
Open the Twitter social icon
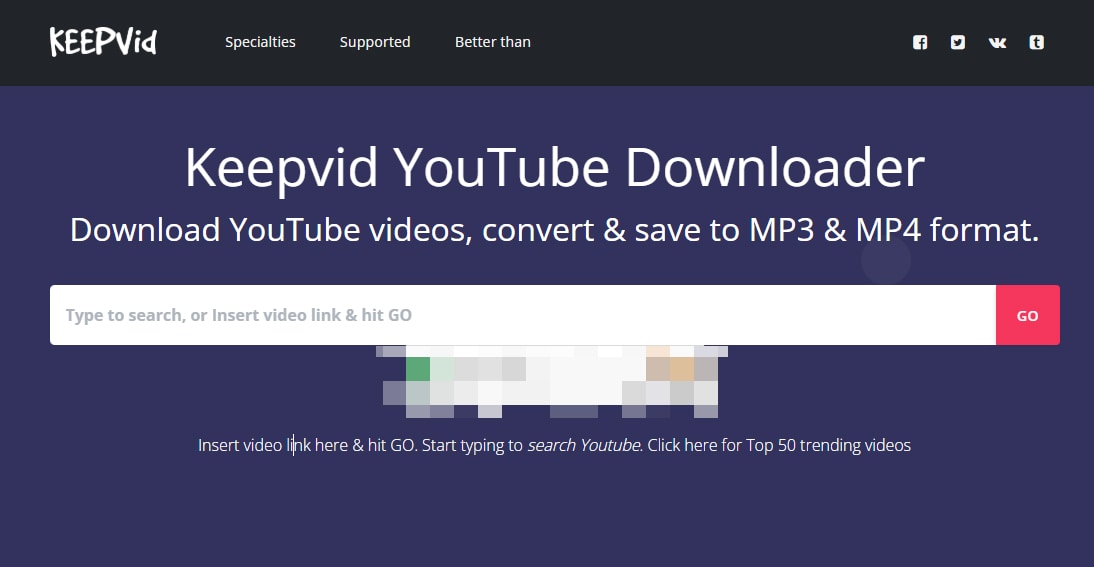(958, 43)
